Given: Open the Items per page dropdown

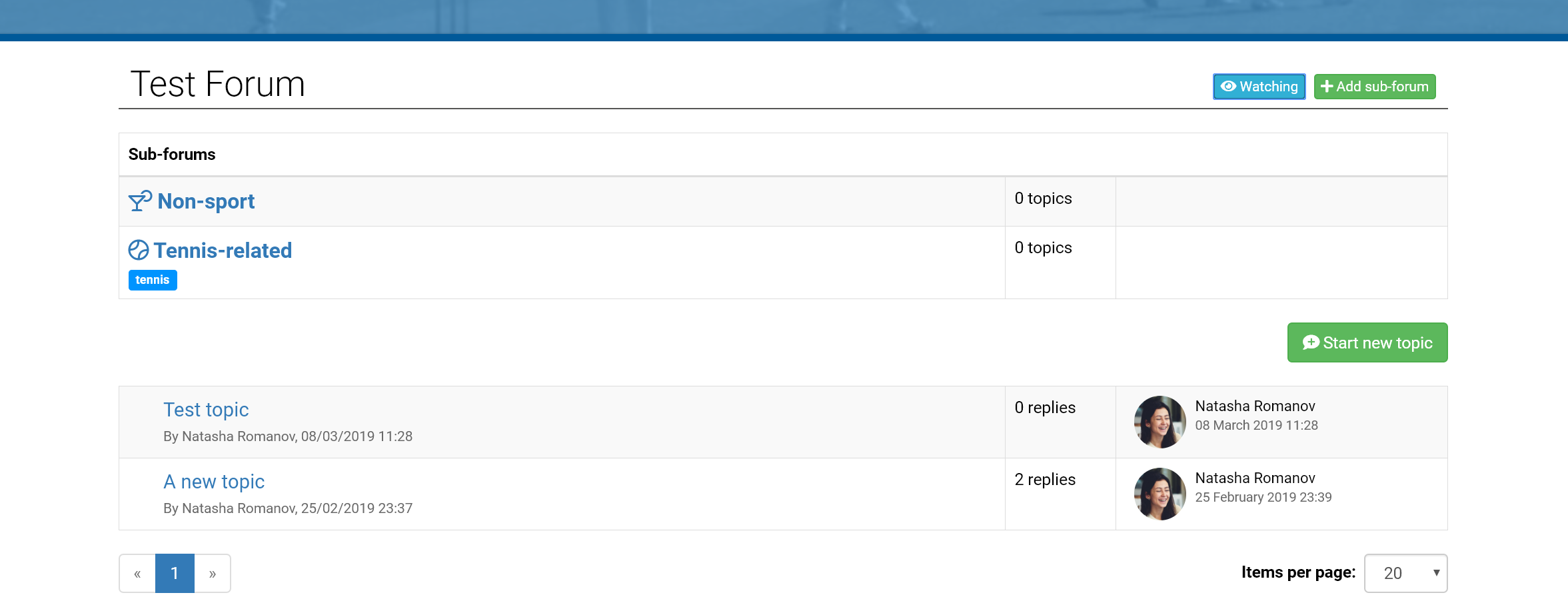Looking at the screenshot, I should click(x=1405, y=573).
